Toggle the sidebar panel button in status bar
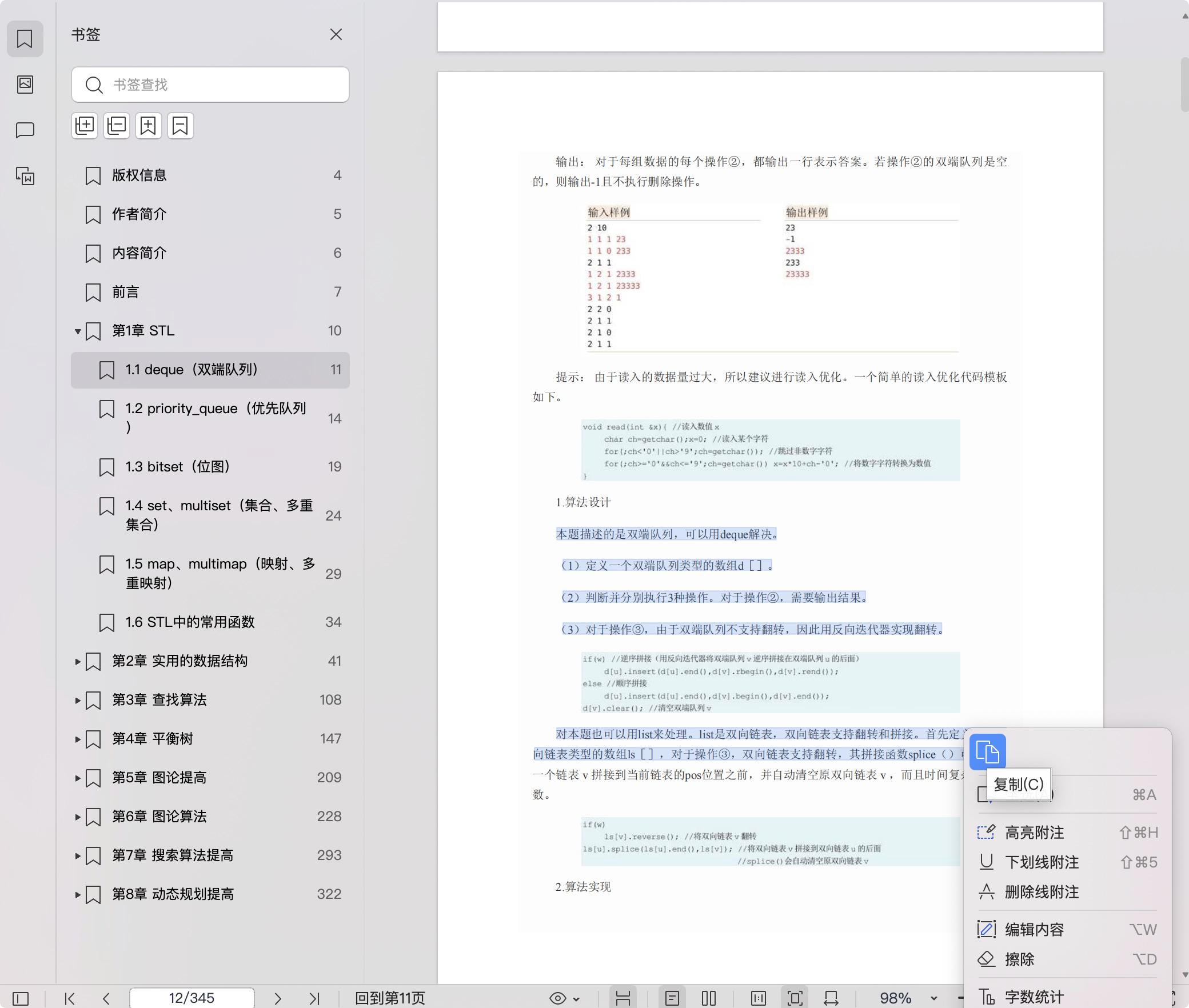 pyautogui.click(x=21, y=998)
